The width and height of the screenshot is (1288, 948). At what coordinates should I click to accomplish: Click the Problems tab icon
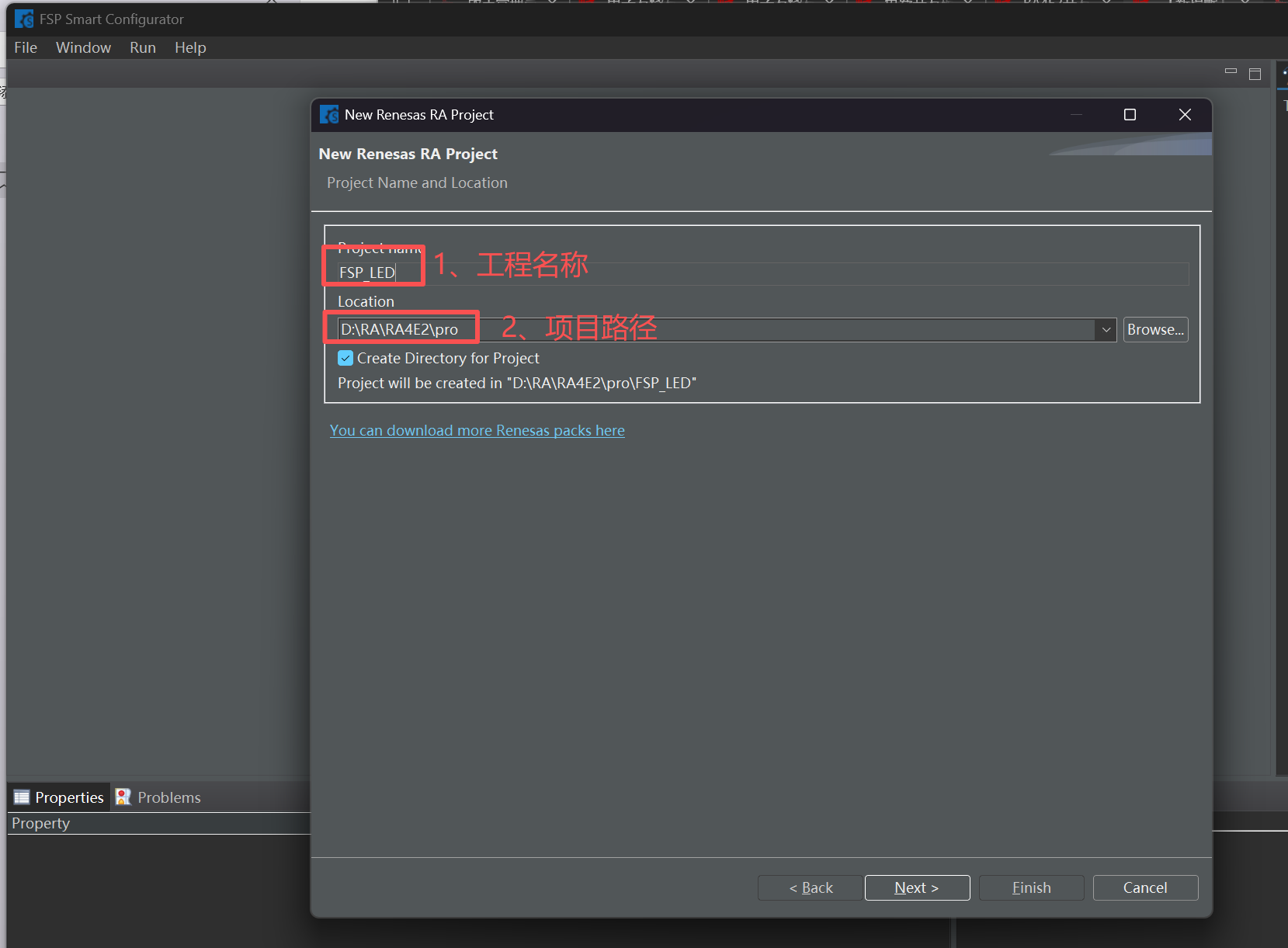[123, 797]
